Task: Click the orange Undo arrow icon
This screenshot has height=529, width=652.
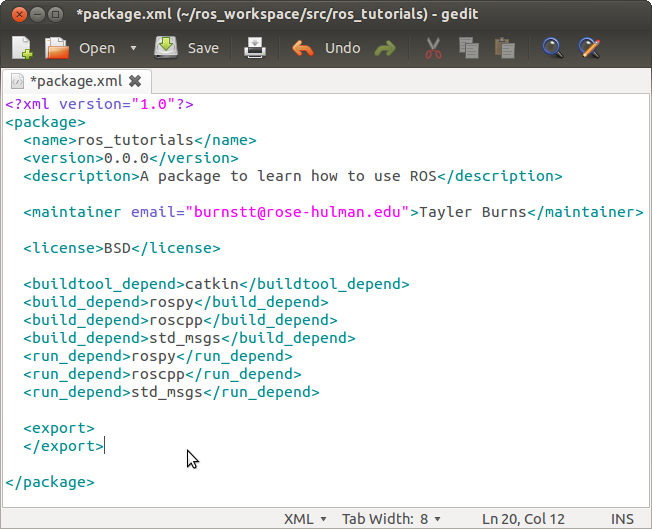Action: 303,48
